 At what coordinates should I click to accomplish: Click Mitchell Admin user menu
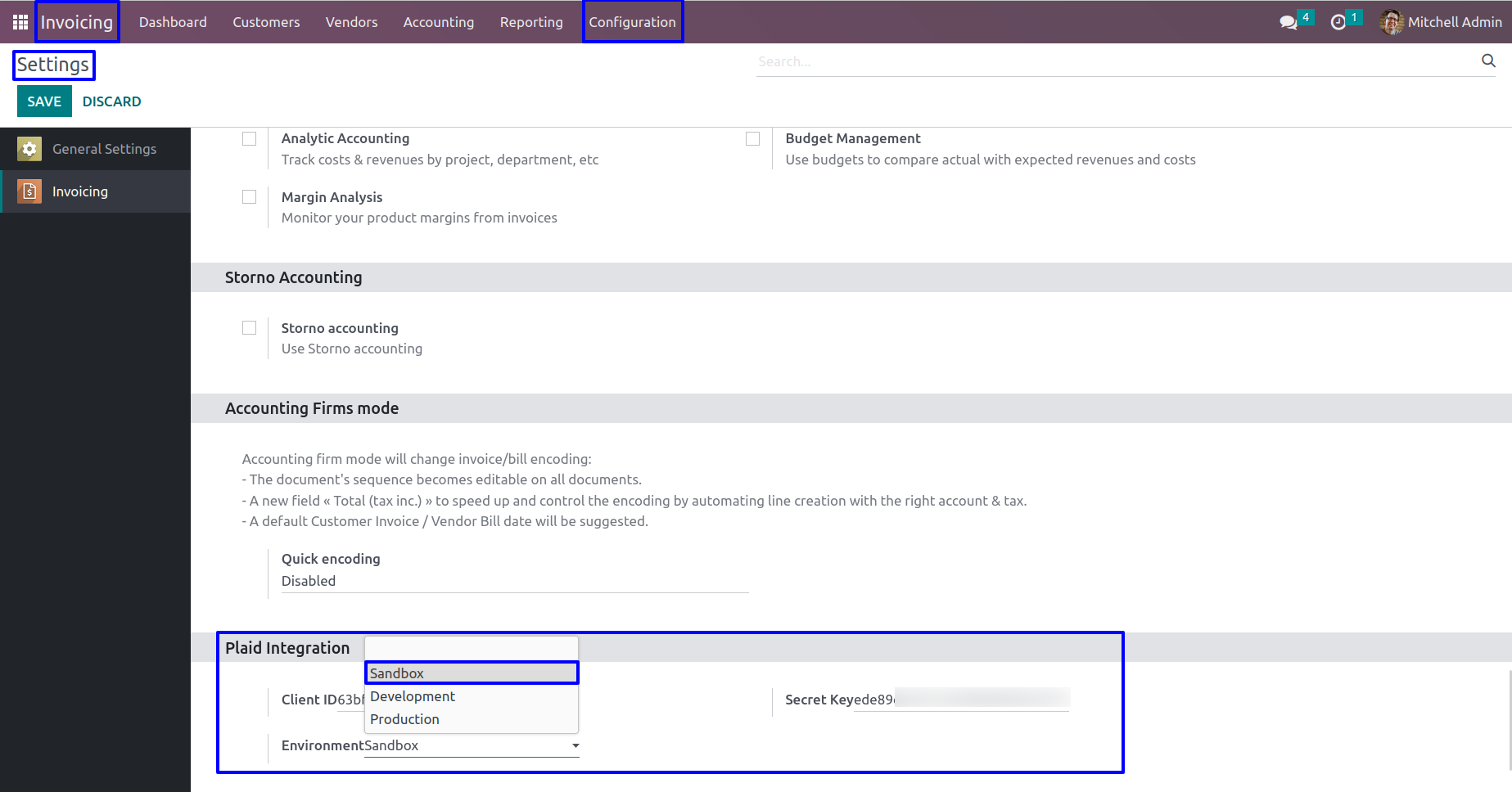1441,22
